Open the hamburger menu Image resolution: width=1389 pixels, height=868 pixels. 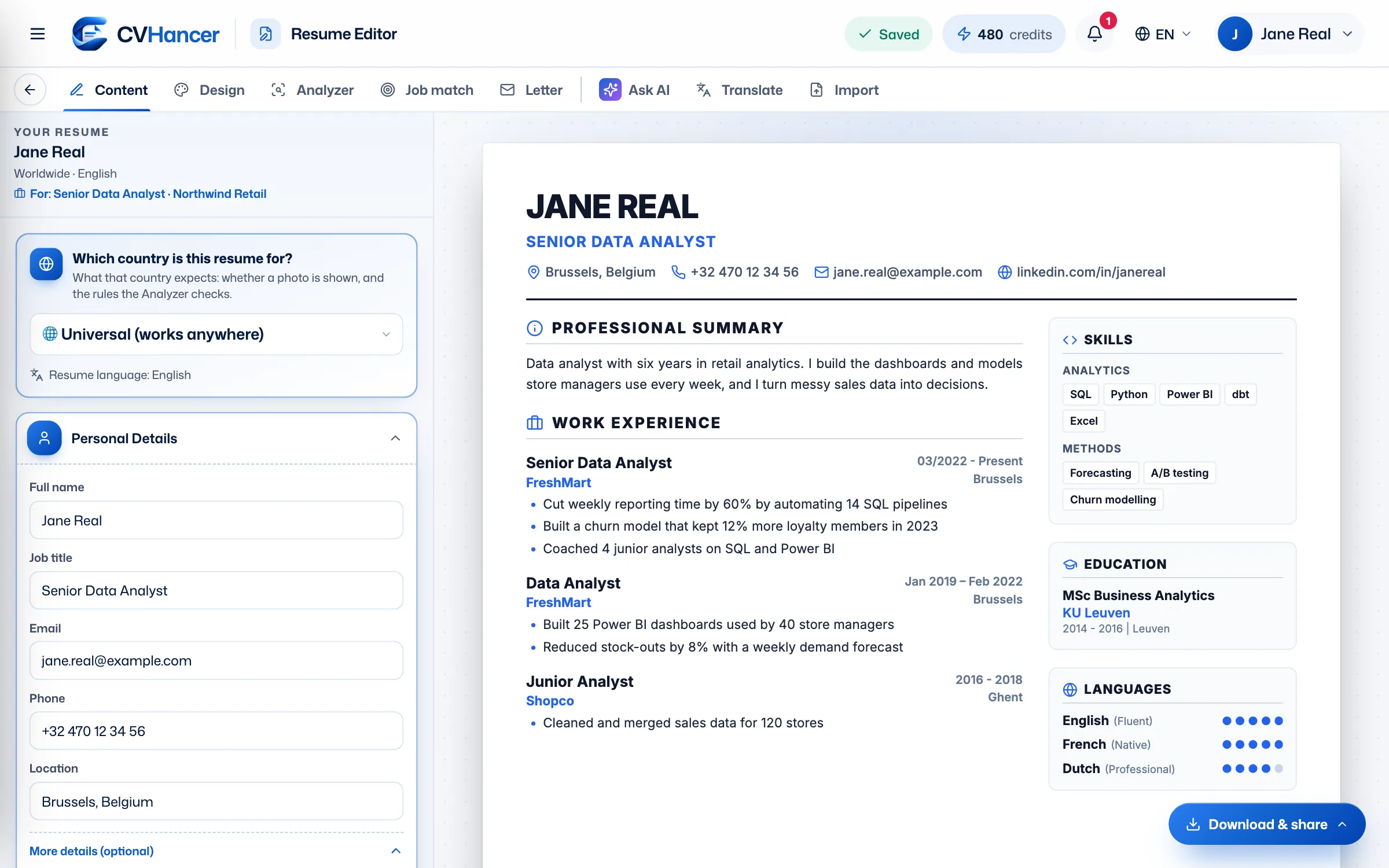pyautogui.click(x=38, y=34)
